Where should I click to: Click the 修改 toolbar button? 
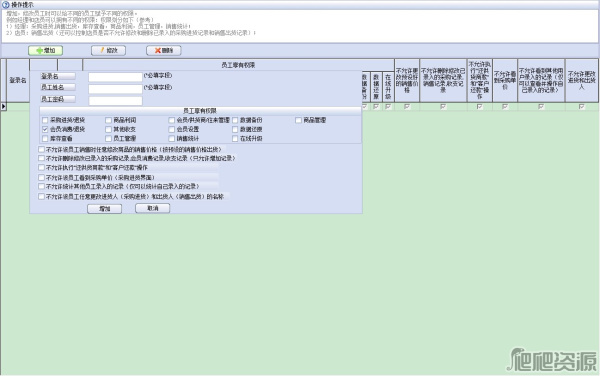(x=108, y=50)
